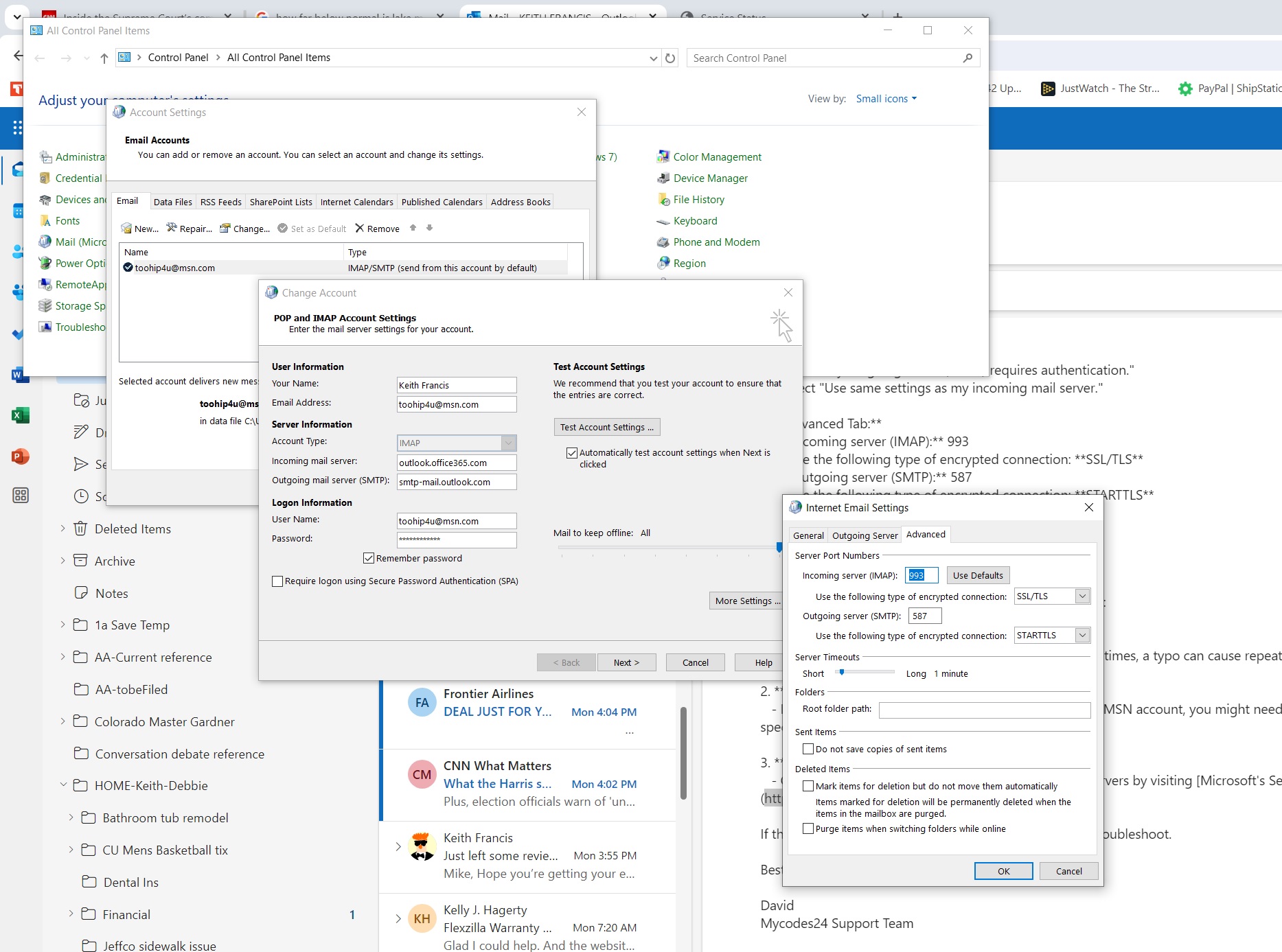Open the View by Small icons dropdown

click(x=886, y=99)
